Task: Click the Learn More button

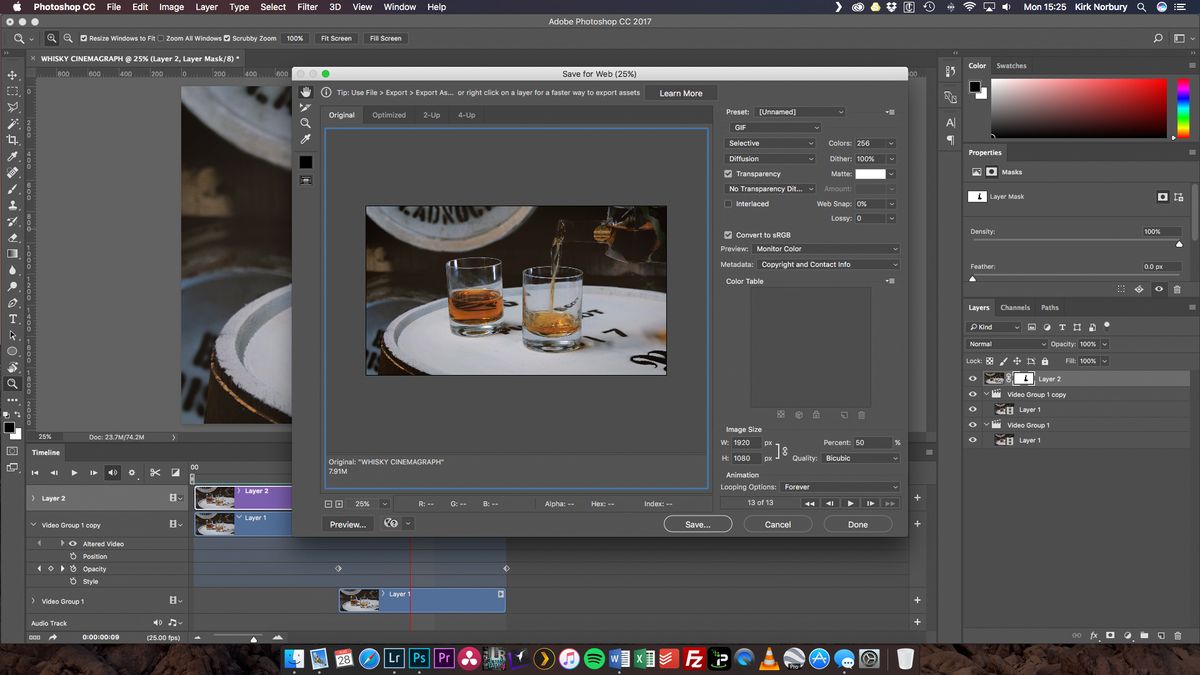Action: coord(680,92)
